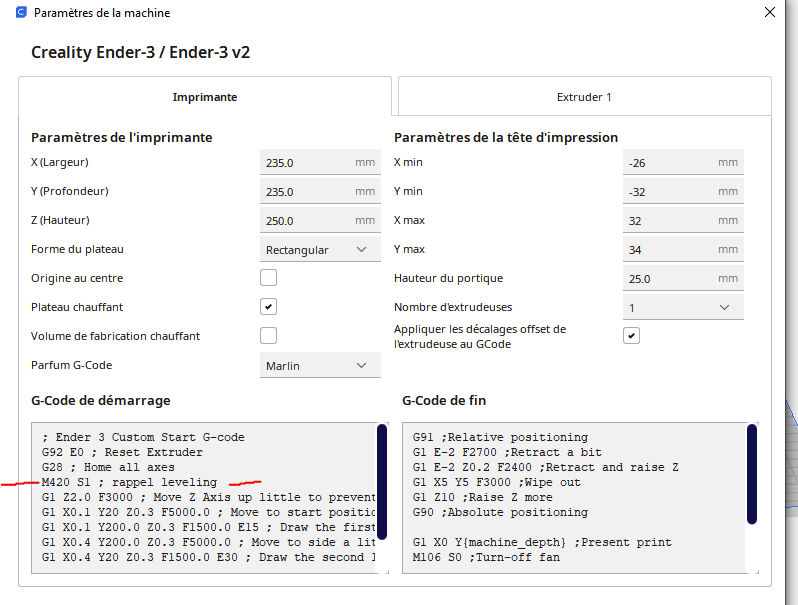This screenshot has height=605, width=798.
Task: Toggle Appliquer les décalages offset checkbox
Action: (x=631, y=336)
